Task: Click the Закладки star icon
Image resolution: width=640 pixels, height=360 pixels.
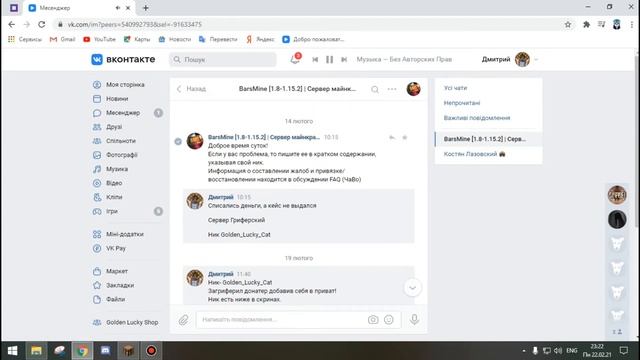Action: pyautogui.click(x=97, y=285)
